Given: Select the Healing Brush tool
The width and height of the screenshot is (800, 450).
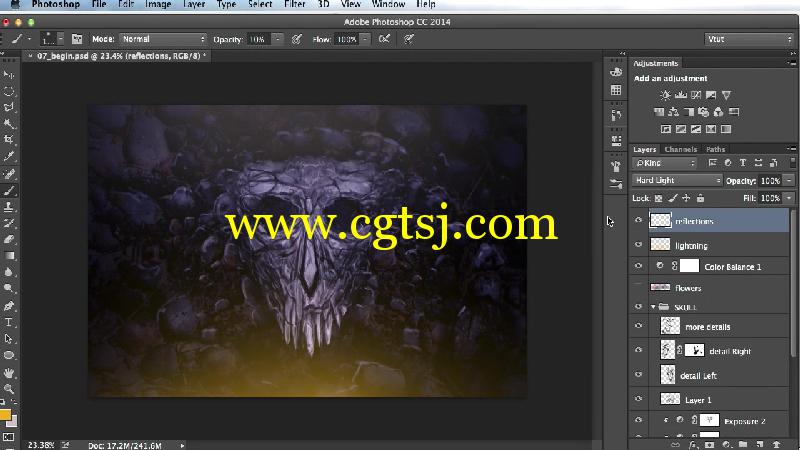Looking at the screenshot, I should [9, 174].
